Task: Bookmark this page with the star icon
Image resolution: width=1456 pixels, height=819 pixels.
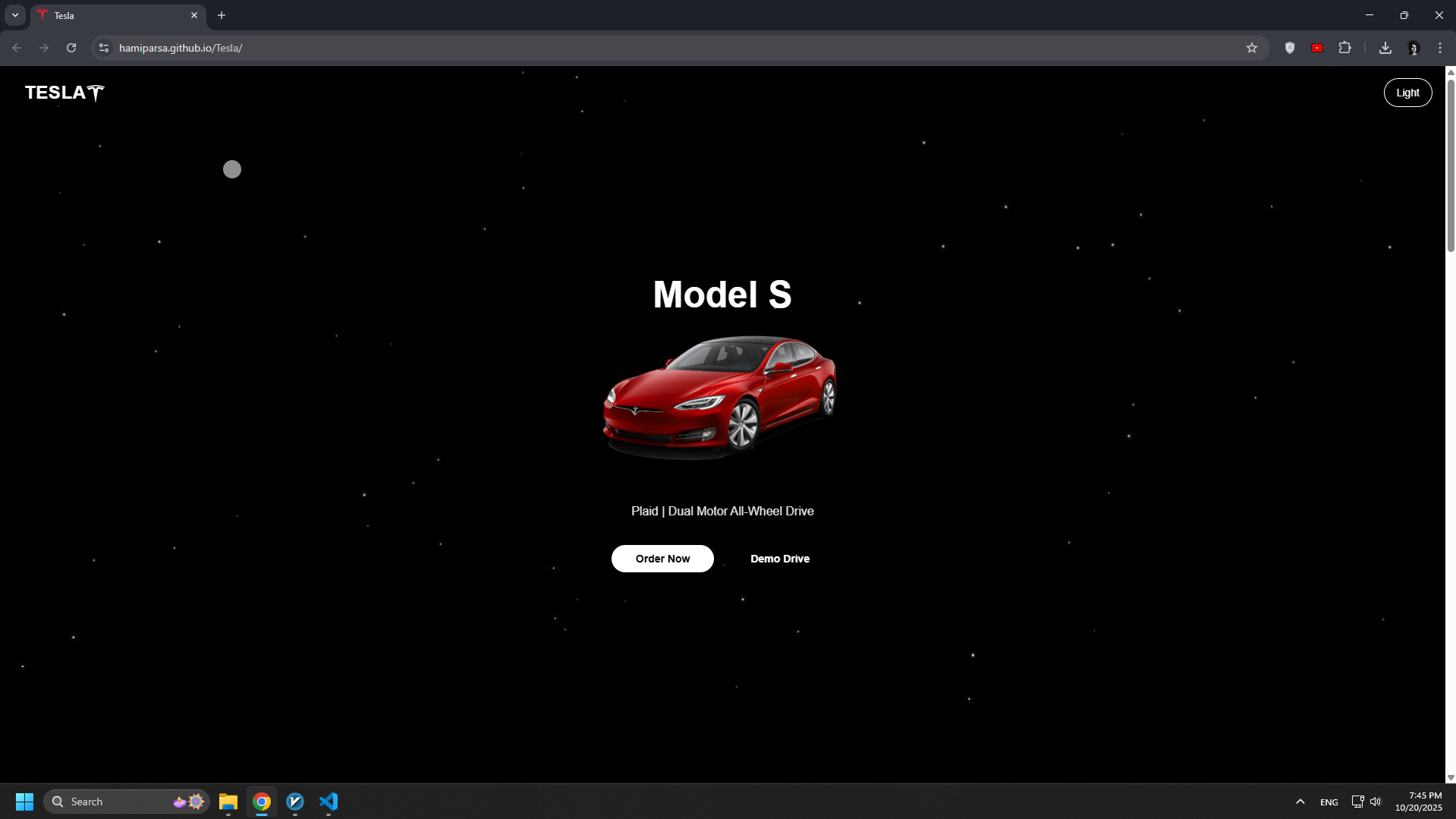Action: (x=1252, y=48)
